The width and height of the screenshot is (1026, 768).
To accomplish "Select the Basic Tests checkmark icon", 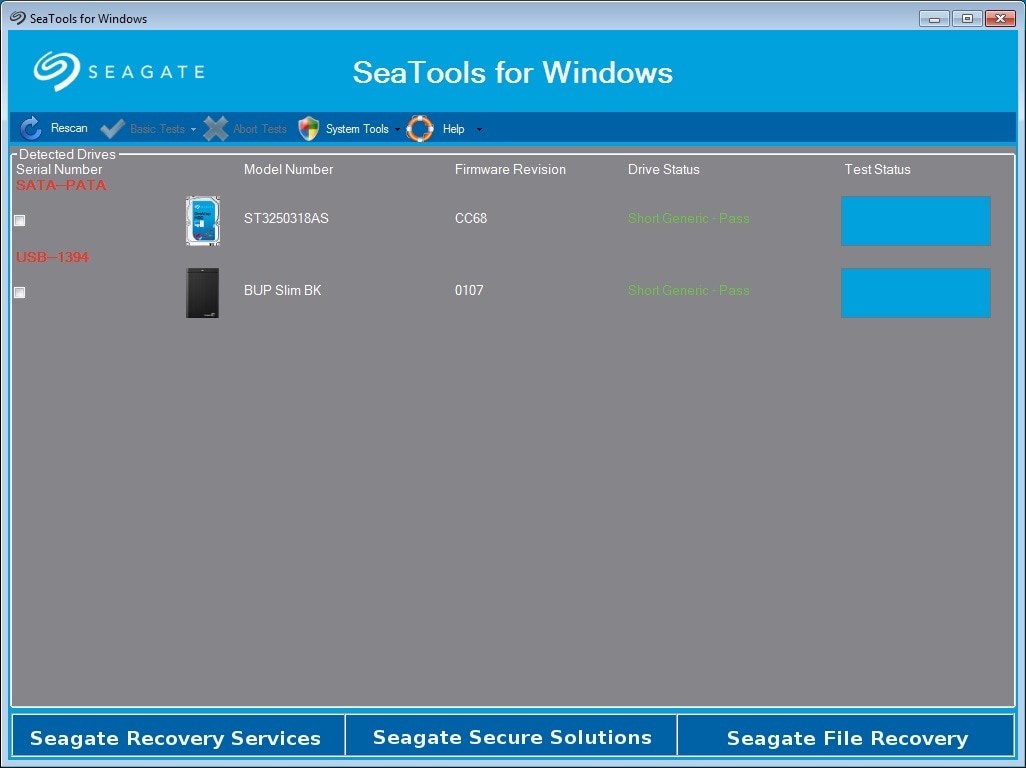I will (112, 128).
